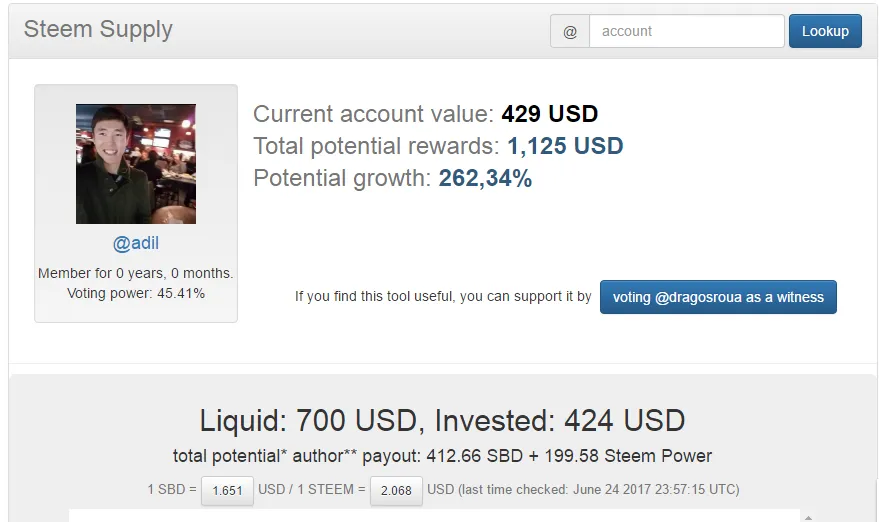The image size is (879, 522).
Task: Focus the account name input field
Action: click(687, 31)
